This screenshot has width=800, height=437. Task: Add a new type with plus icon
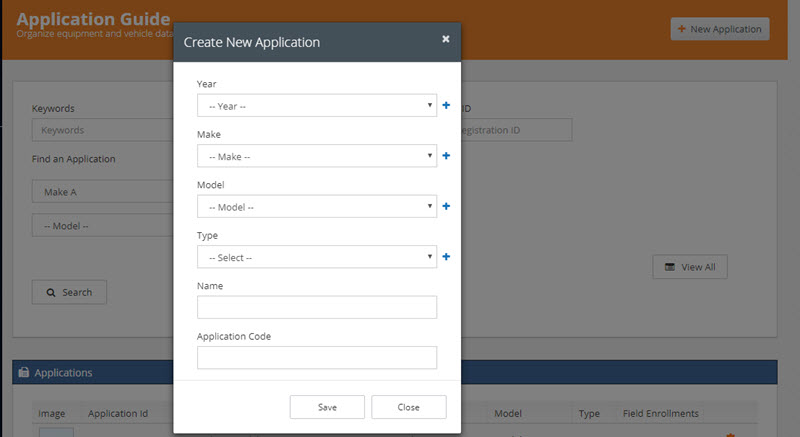coord(446,256)
